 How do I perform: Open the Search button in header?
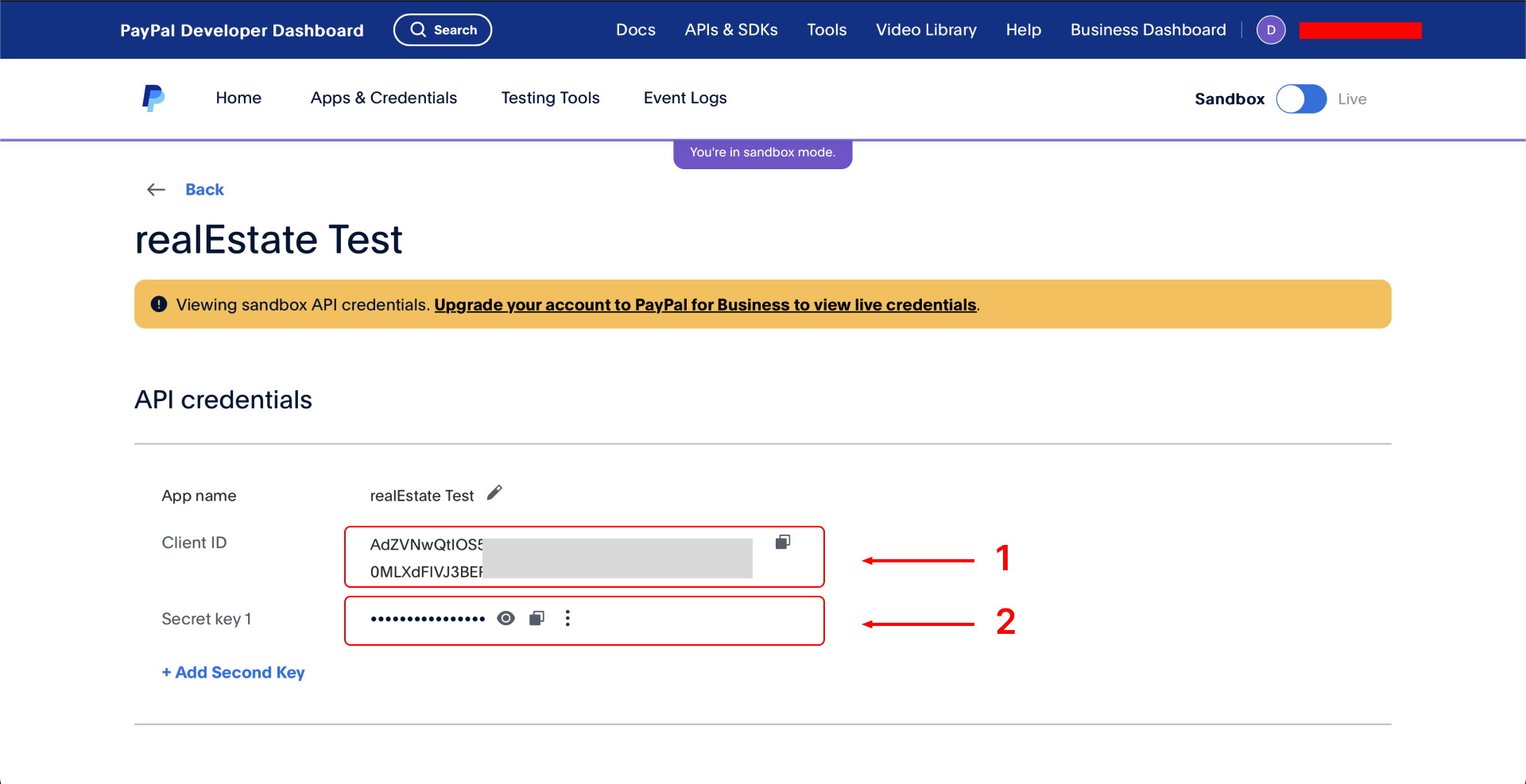(x=443, y=30)
